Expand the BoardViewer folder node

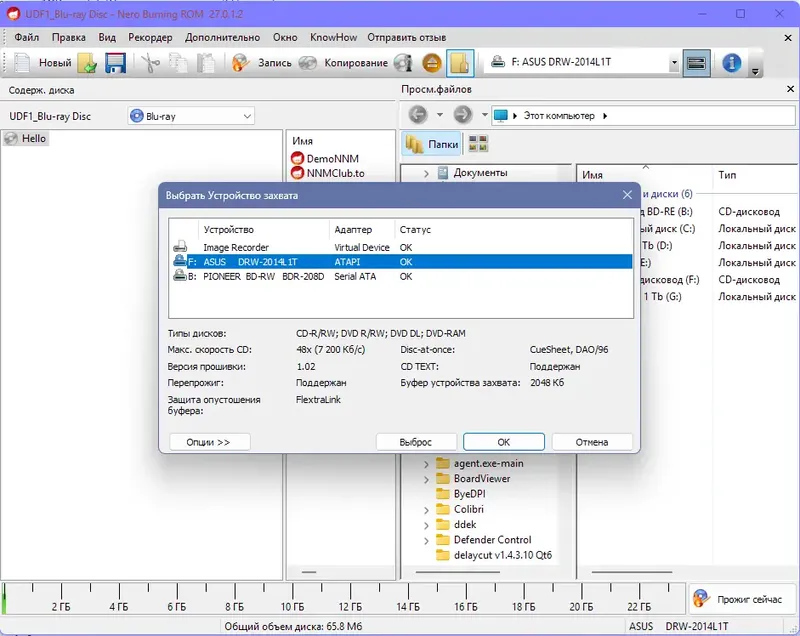pyautogui.click(x=426, y=479)
